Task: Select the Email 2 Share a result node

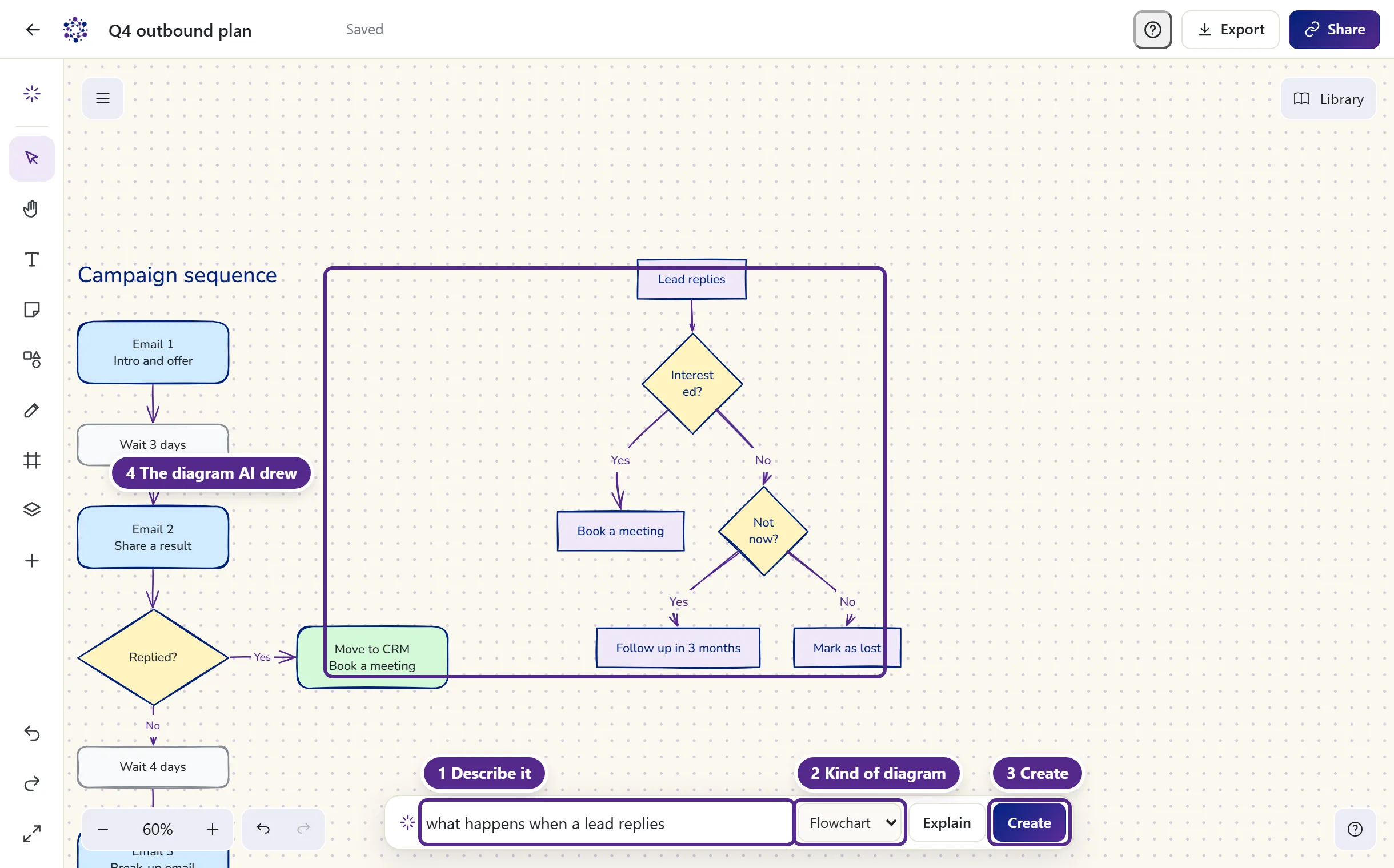Action: click(x=153, y=537)
